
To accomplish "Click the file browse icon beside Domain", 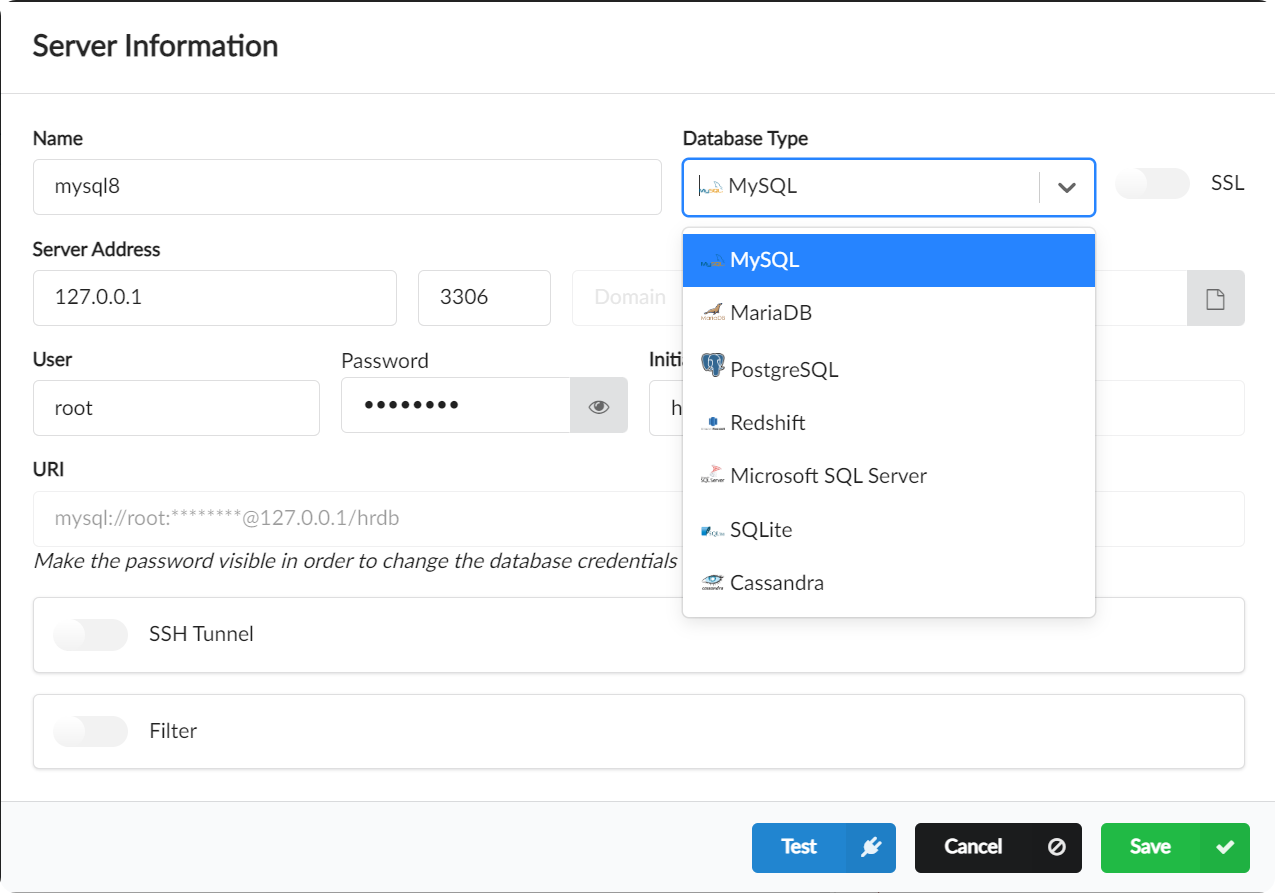I will (1215, 298).
